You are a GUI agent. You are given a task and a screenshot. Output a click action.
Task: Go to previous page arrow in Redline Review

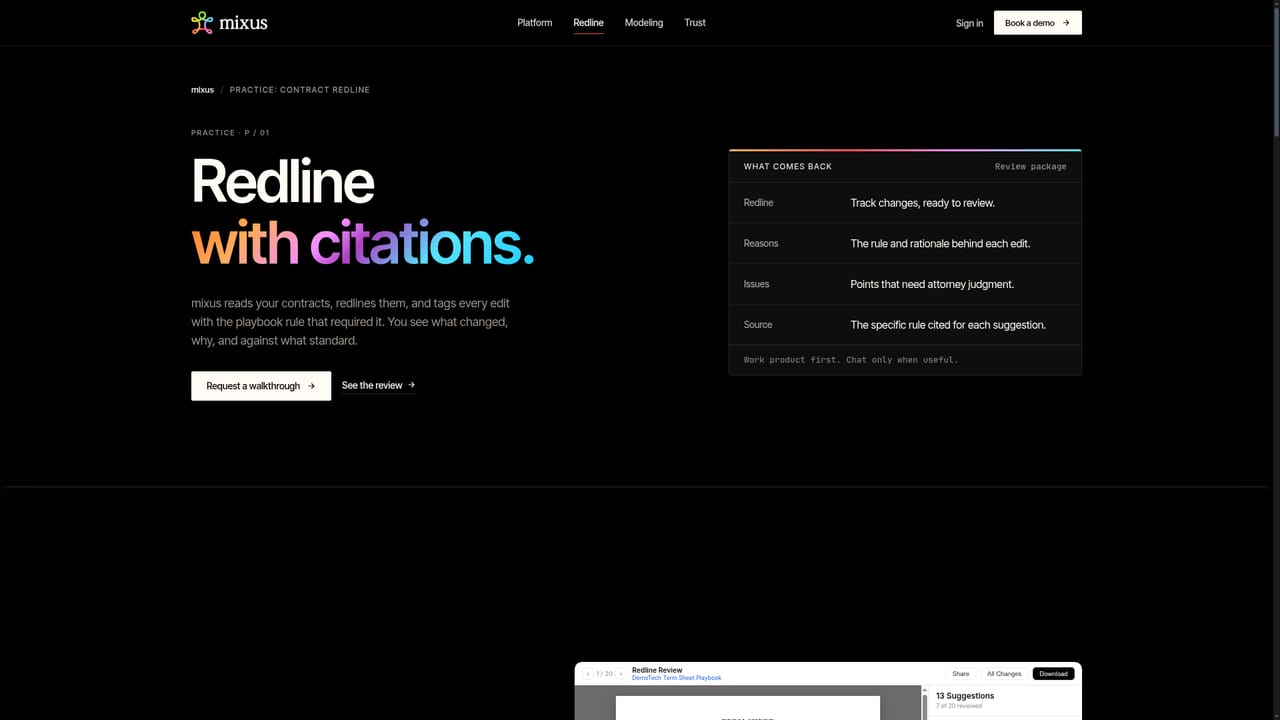tap(588, 674)
